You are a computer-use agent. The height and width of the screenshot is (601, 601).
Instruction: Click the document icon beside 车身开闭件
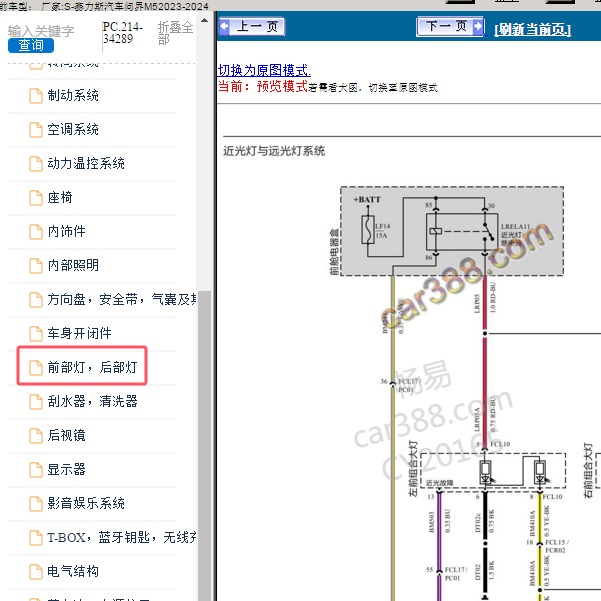tap(36, 333)
